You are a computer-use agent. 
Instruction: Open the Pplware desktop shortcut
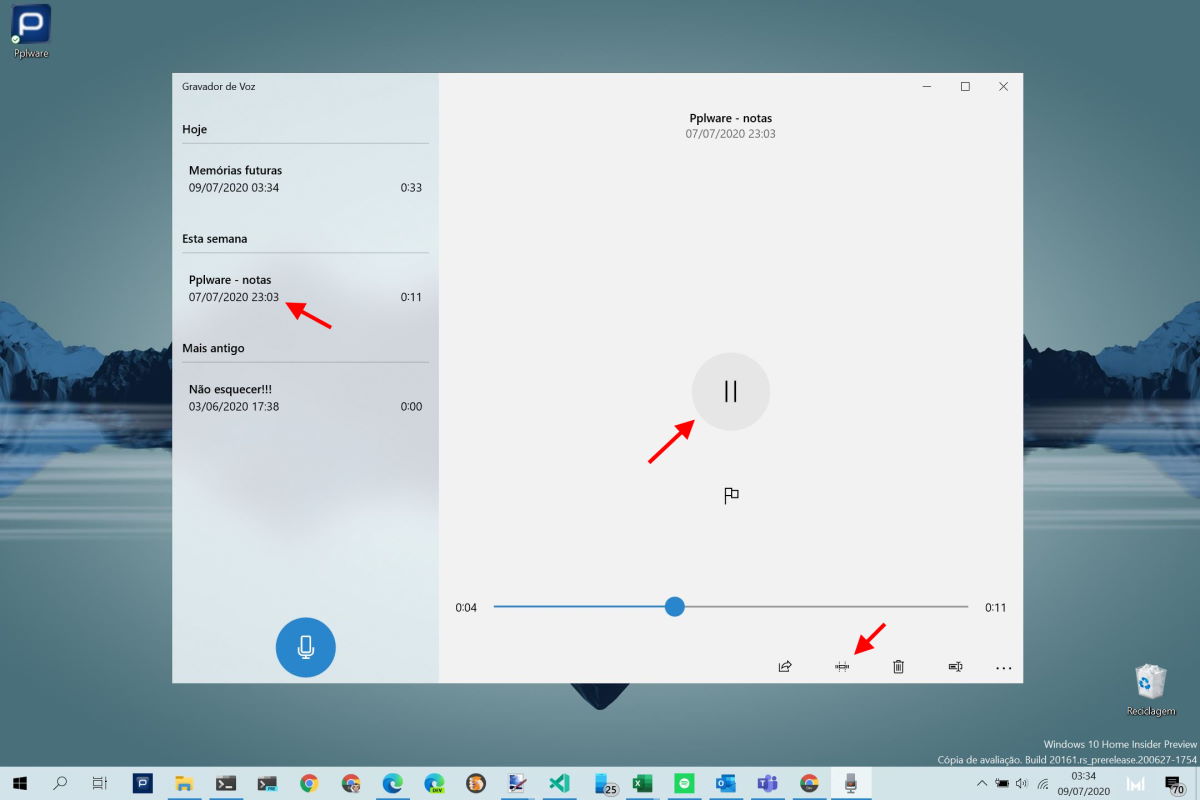(31, 30)
